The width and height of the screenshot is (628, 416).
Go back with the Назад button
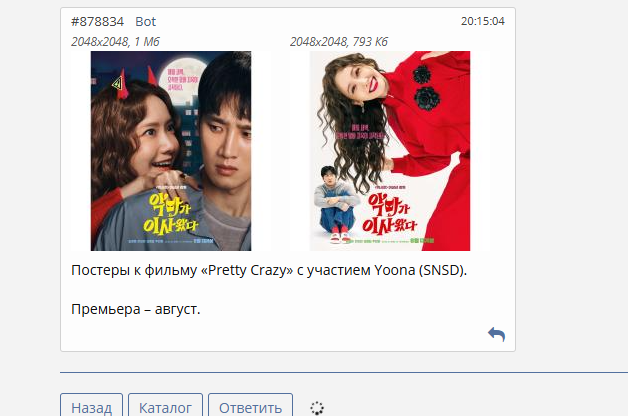[91, 406]
